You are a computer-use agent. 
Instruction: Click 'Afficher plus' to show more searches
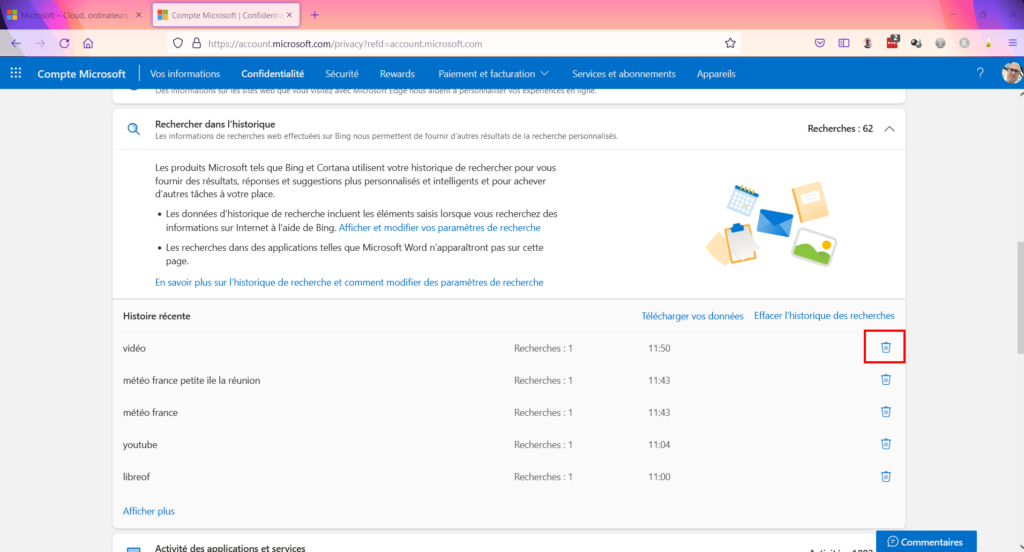click(148, 511)
